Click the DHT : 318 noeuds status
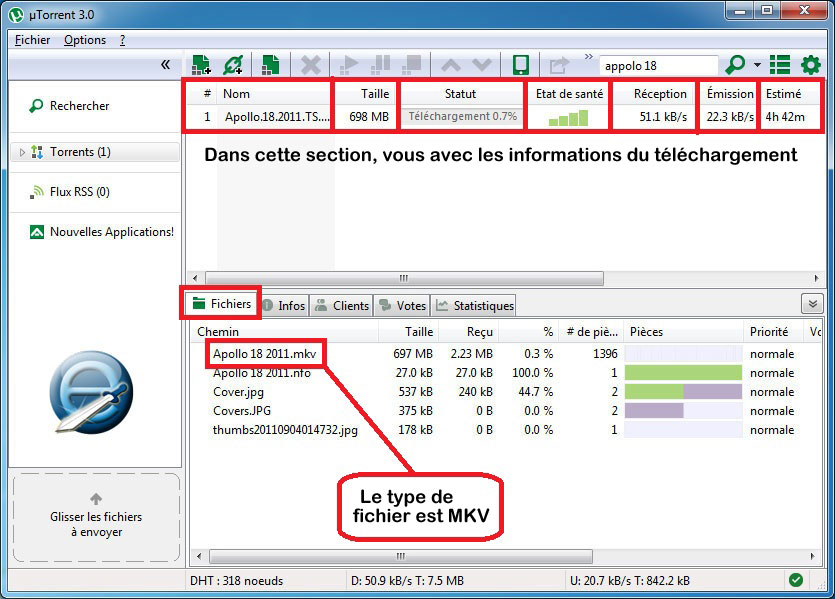This screenshot has height=599, width=835. click(x=236, y=581)
